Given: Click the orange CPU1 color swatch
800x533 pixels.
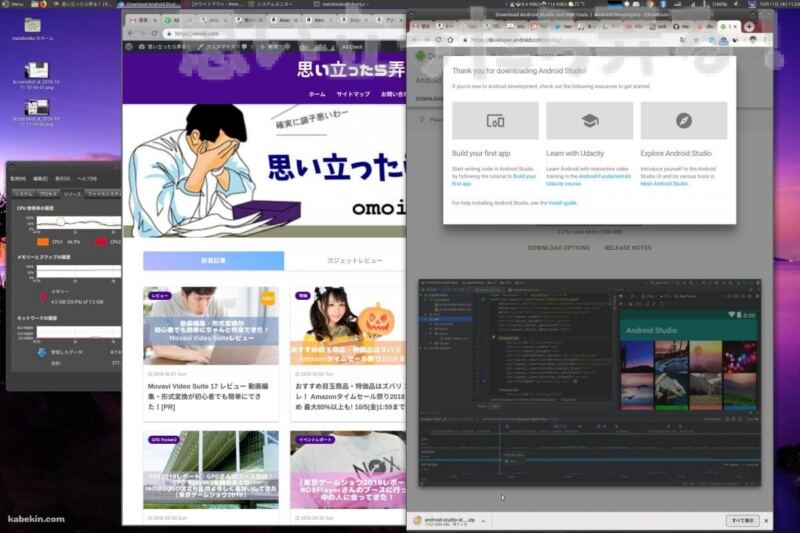Looking at the screenshot, I should (x=43, y=241).
